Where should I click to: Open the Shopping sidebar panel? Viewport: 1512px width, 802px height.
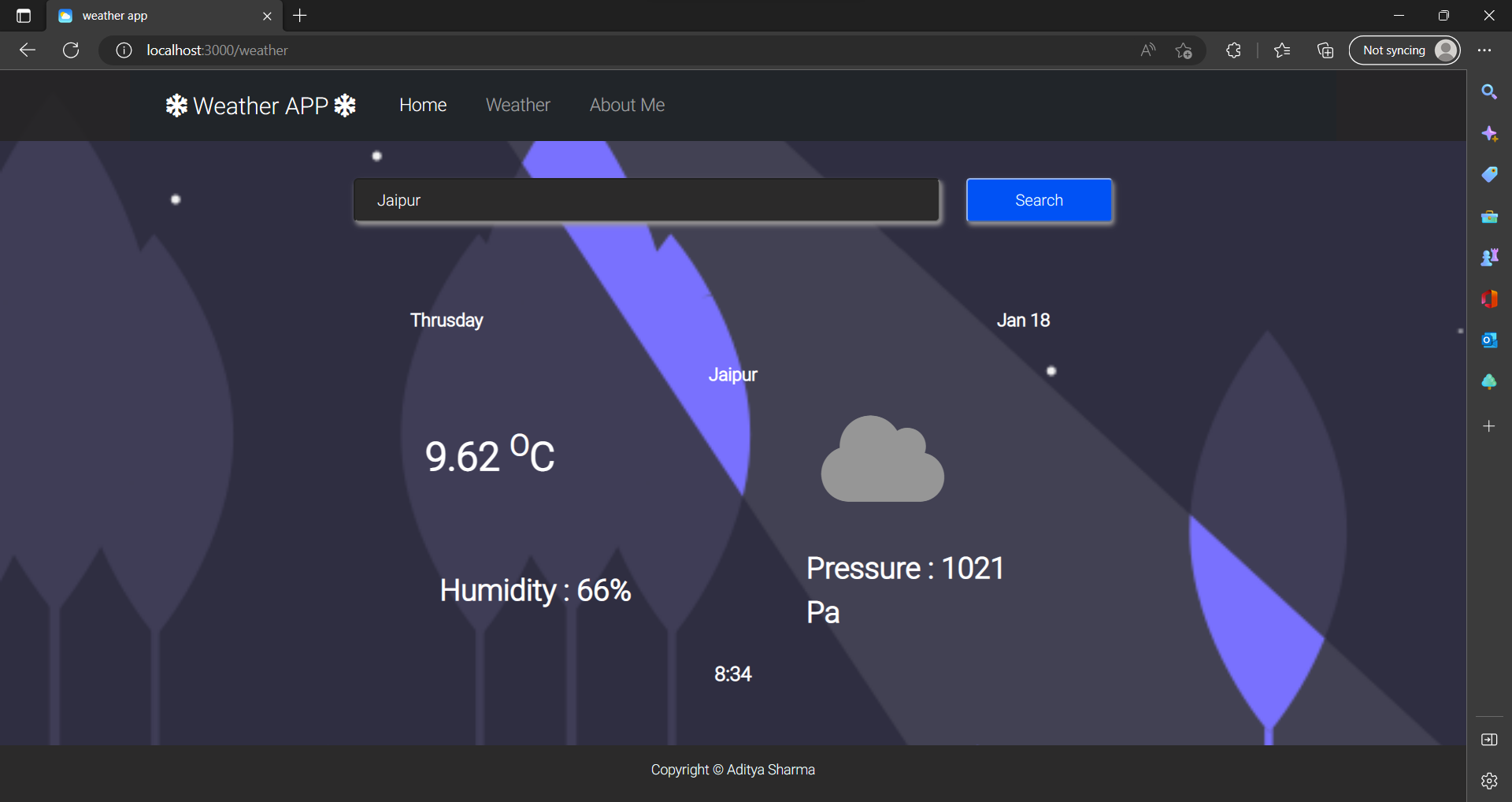coord(1488,174)
